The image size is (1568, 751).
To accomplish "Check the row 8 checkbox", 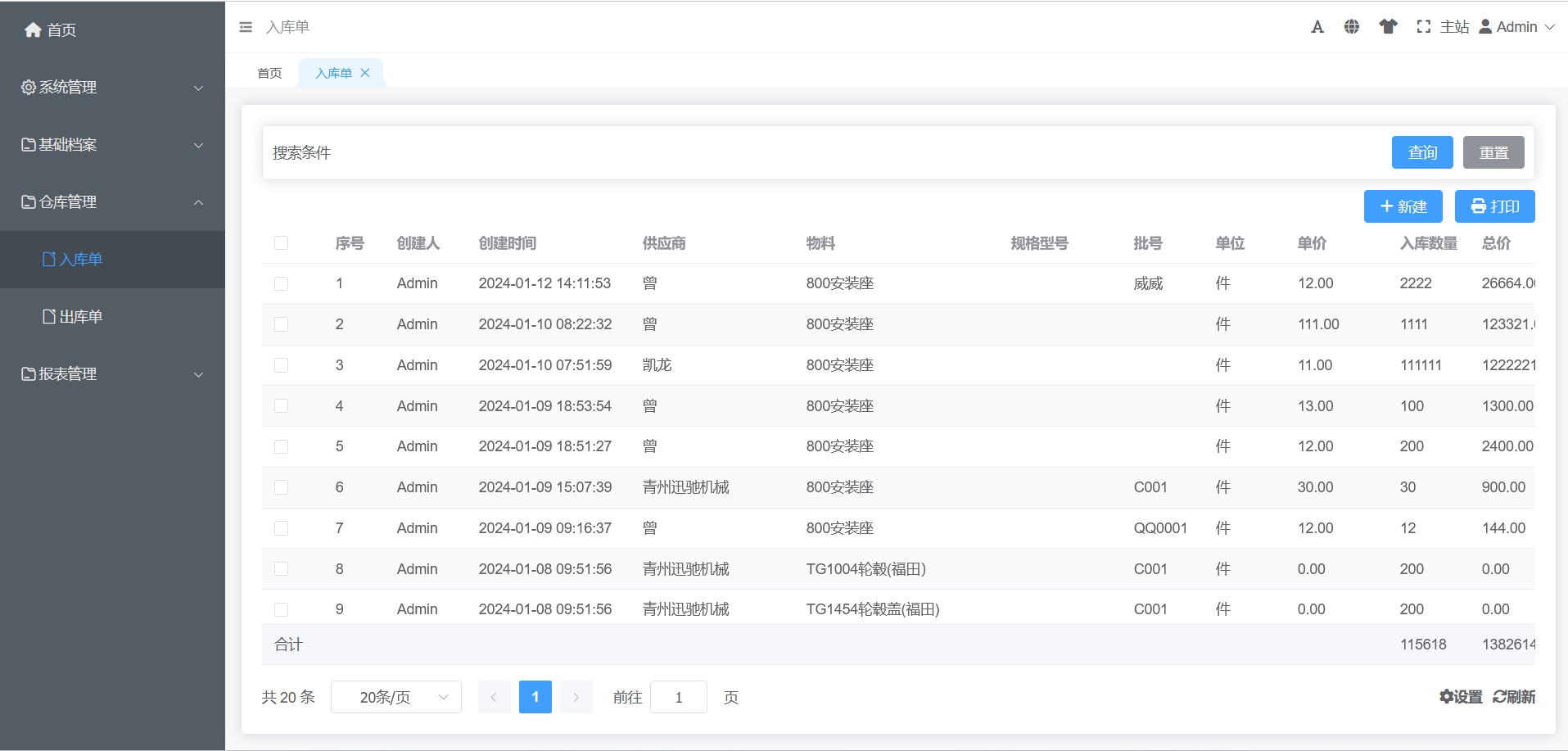I will 282,568.
